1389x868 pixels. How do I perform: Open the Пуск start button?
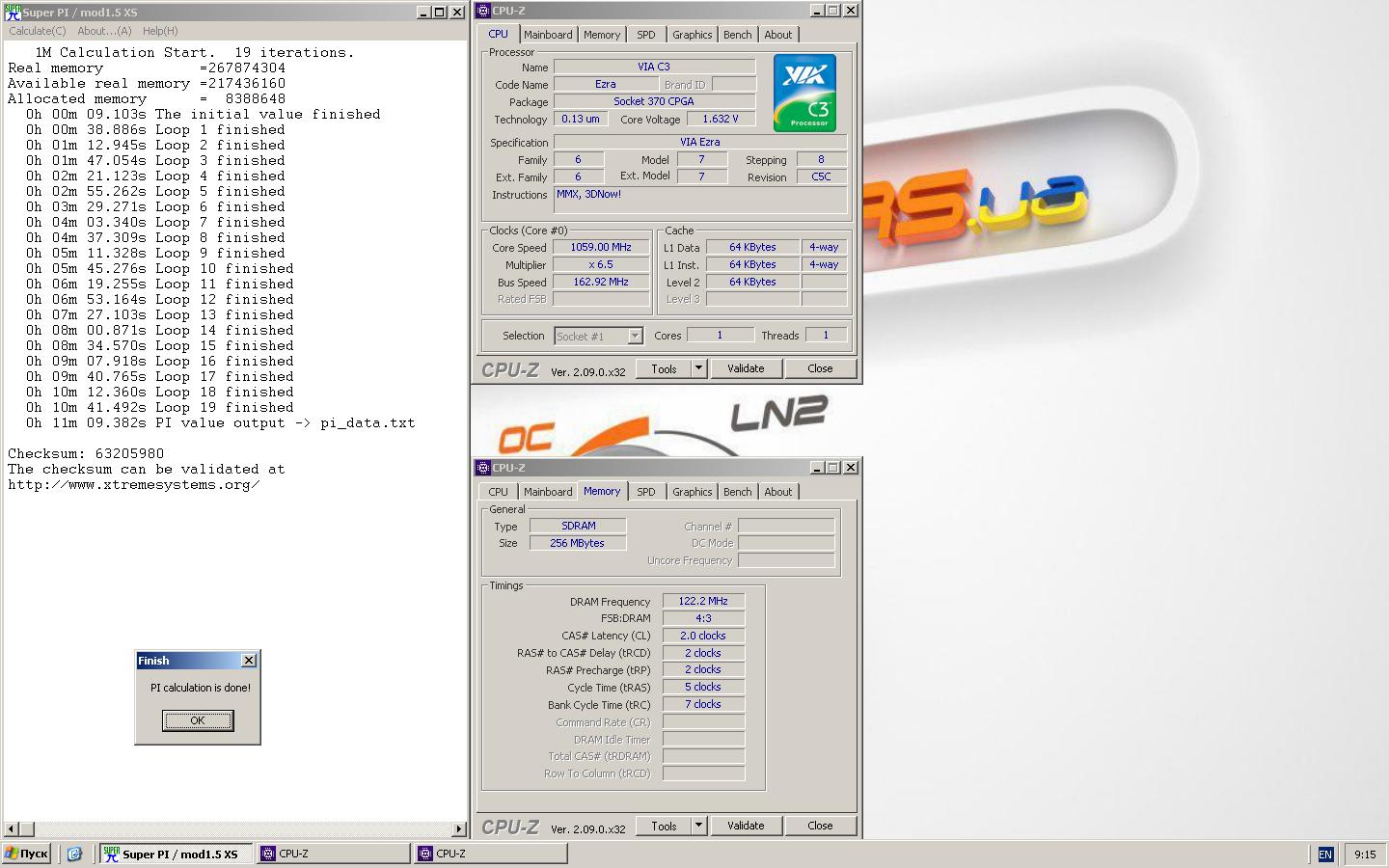click(27, 854)
